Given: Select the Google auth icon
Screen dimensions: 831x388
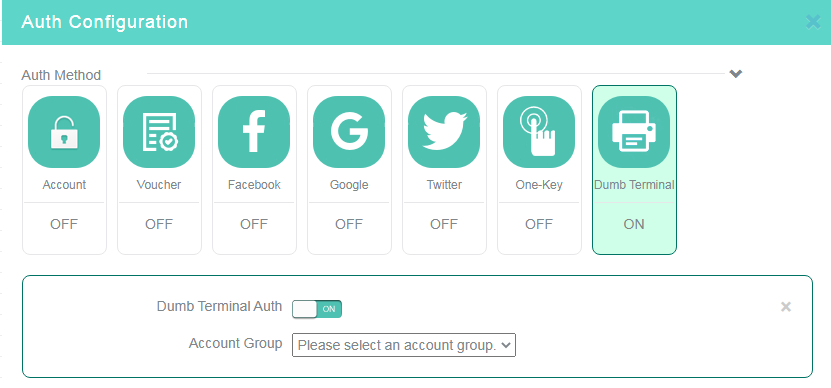Looking at the screenshot, I should [x=349, y=132].
